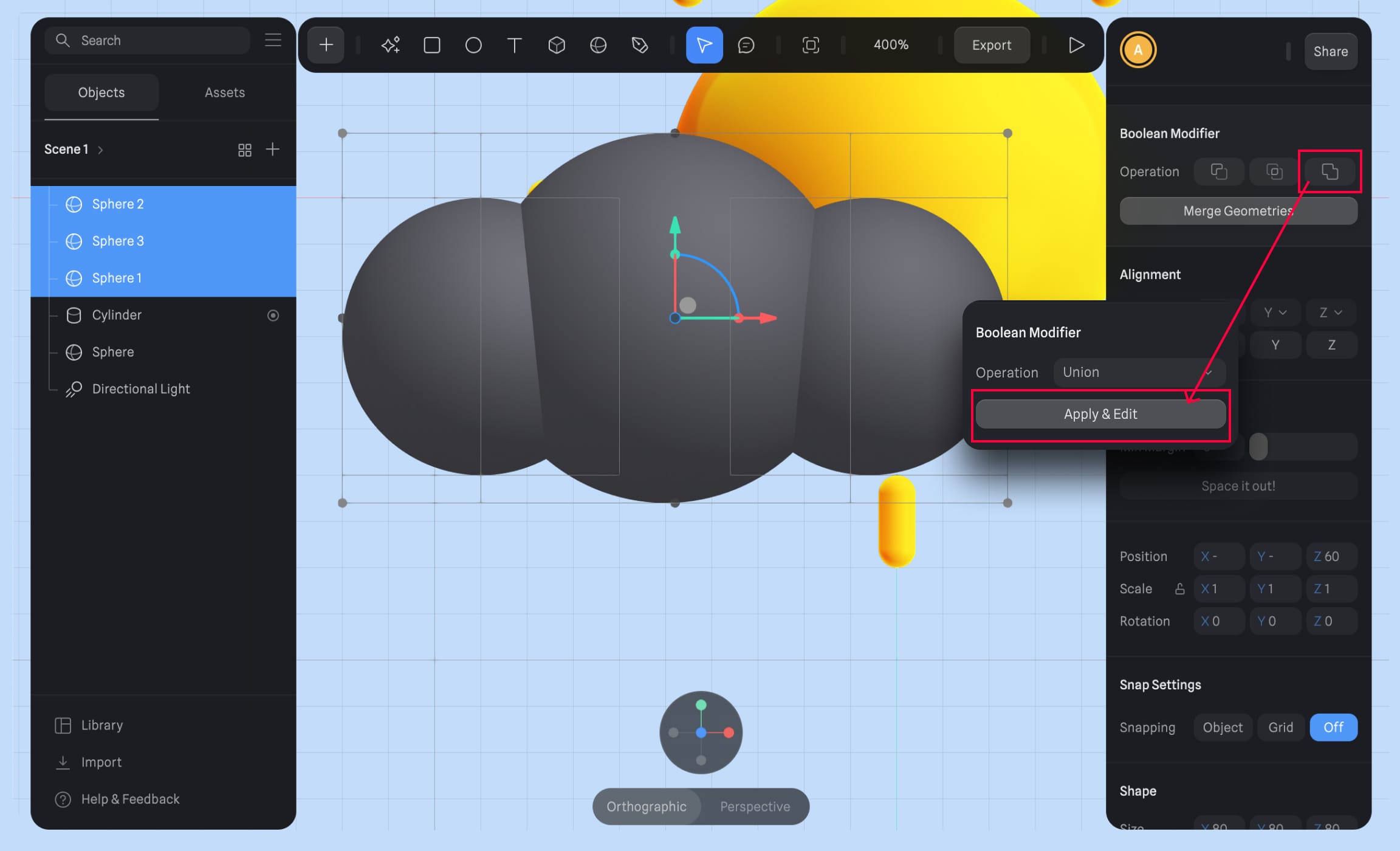Click inside the Search field
The image size is (1400, 851).
146,40
